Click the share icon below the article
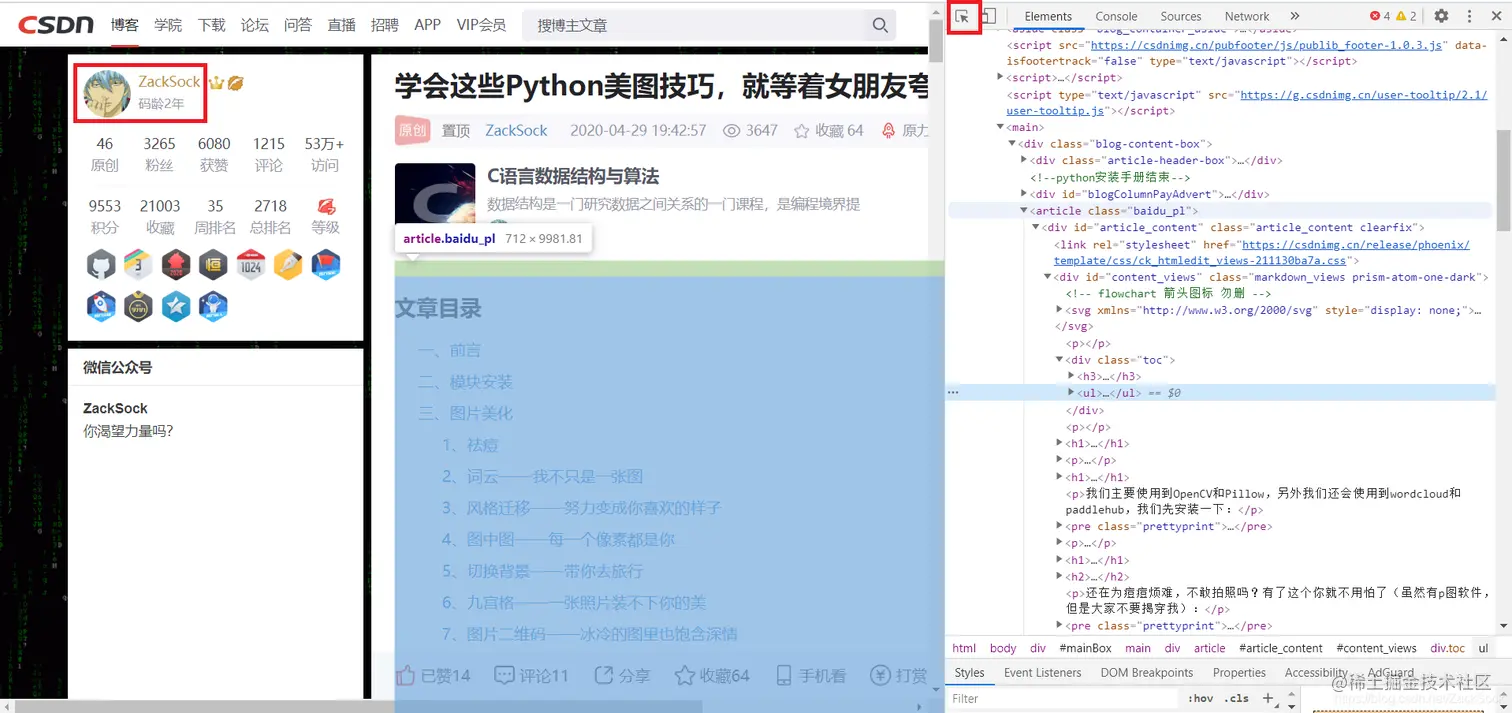The image size is (1512, 713). coord(603,675)
